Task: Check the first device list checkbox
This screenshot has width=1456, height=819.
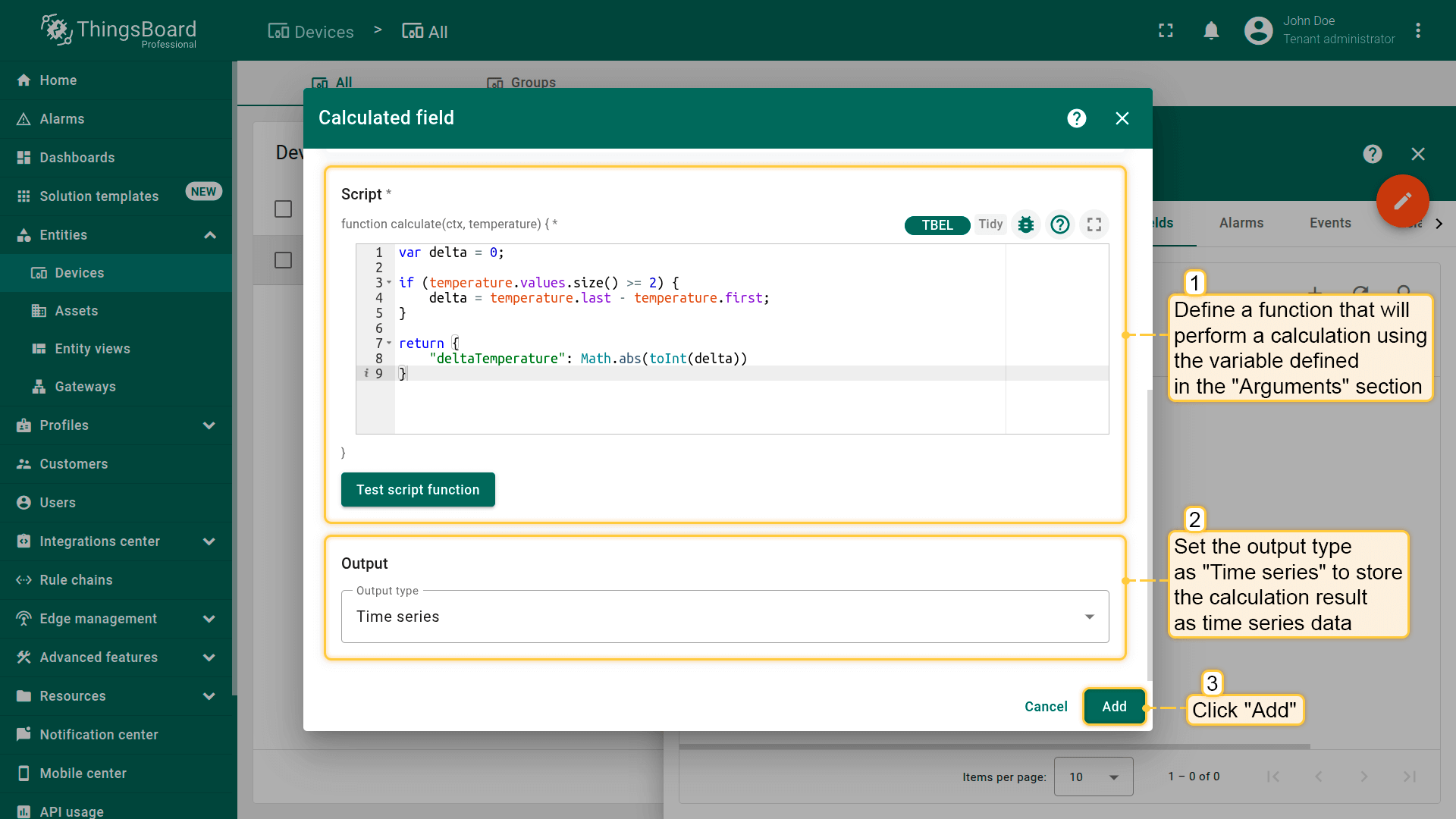Action: [x=283, y=209]
